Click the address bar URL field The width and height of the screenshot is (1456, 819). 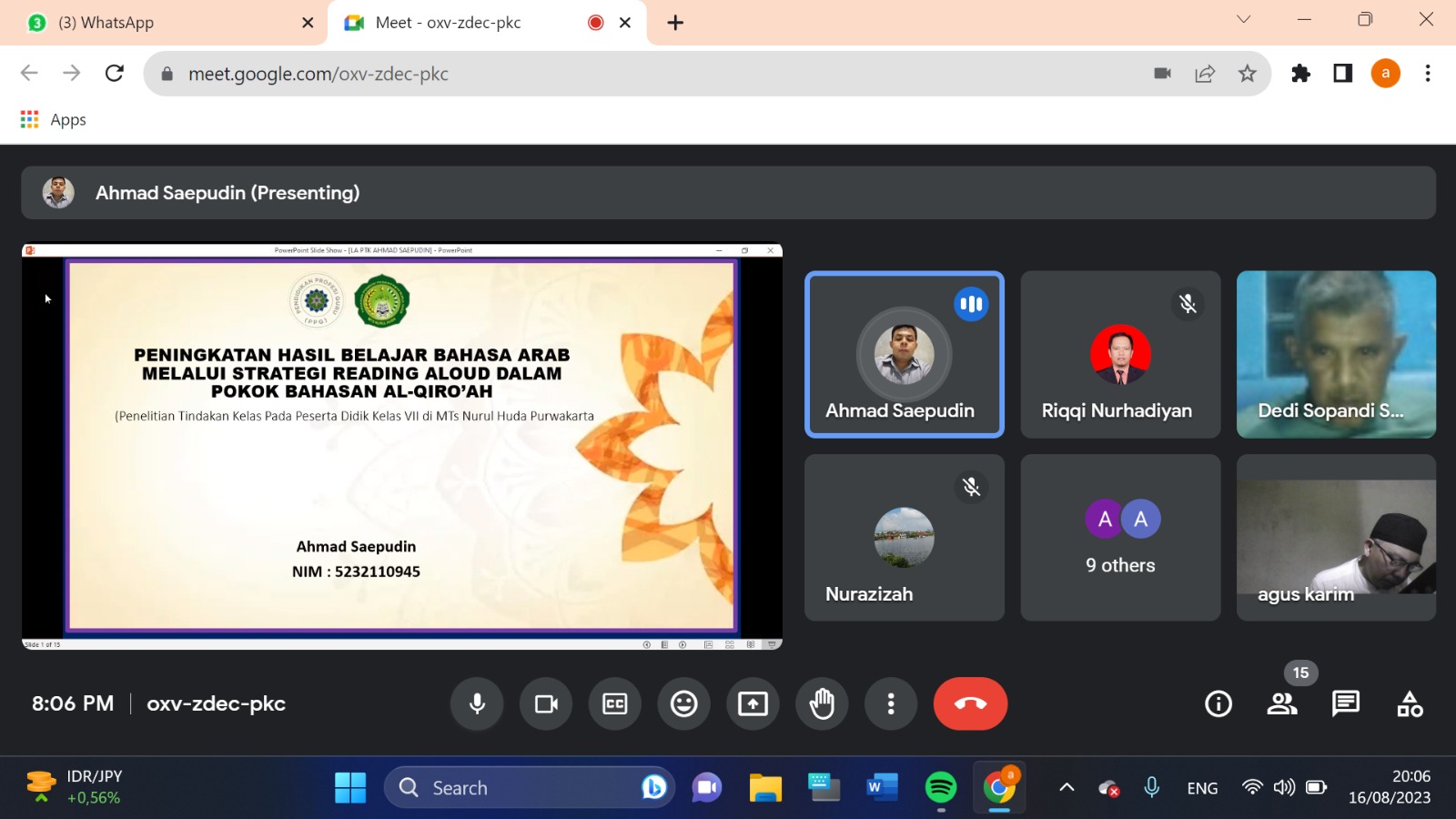[706, 74]
